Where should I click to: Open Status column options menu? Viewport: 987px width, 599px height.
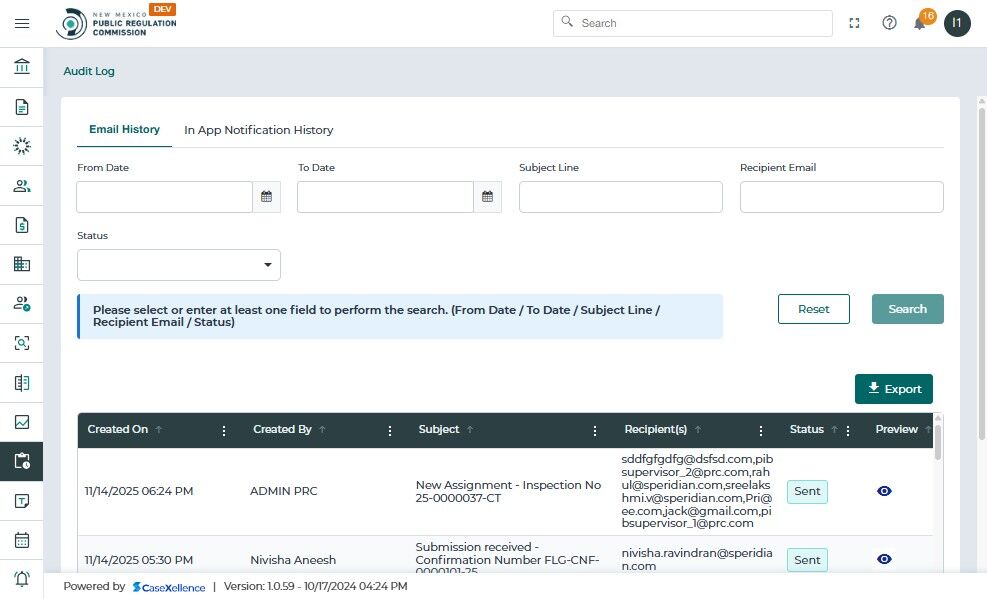[848, 430]
